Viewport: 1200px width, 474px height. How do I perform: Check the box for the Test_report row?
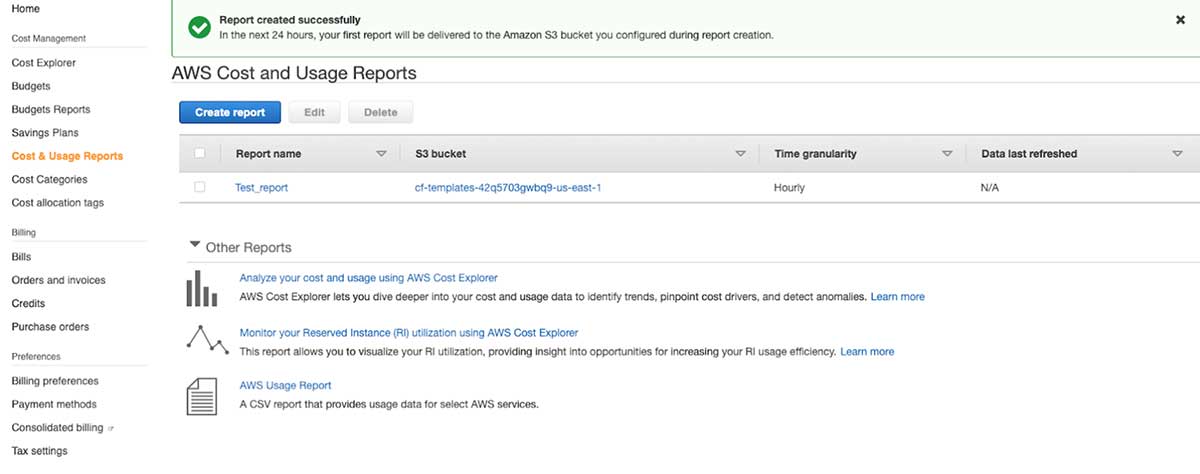200,187
